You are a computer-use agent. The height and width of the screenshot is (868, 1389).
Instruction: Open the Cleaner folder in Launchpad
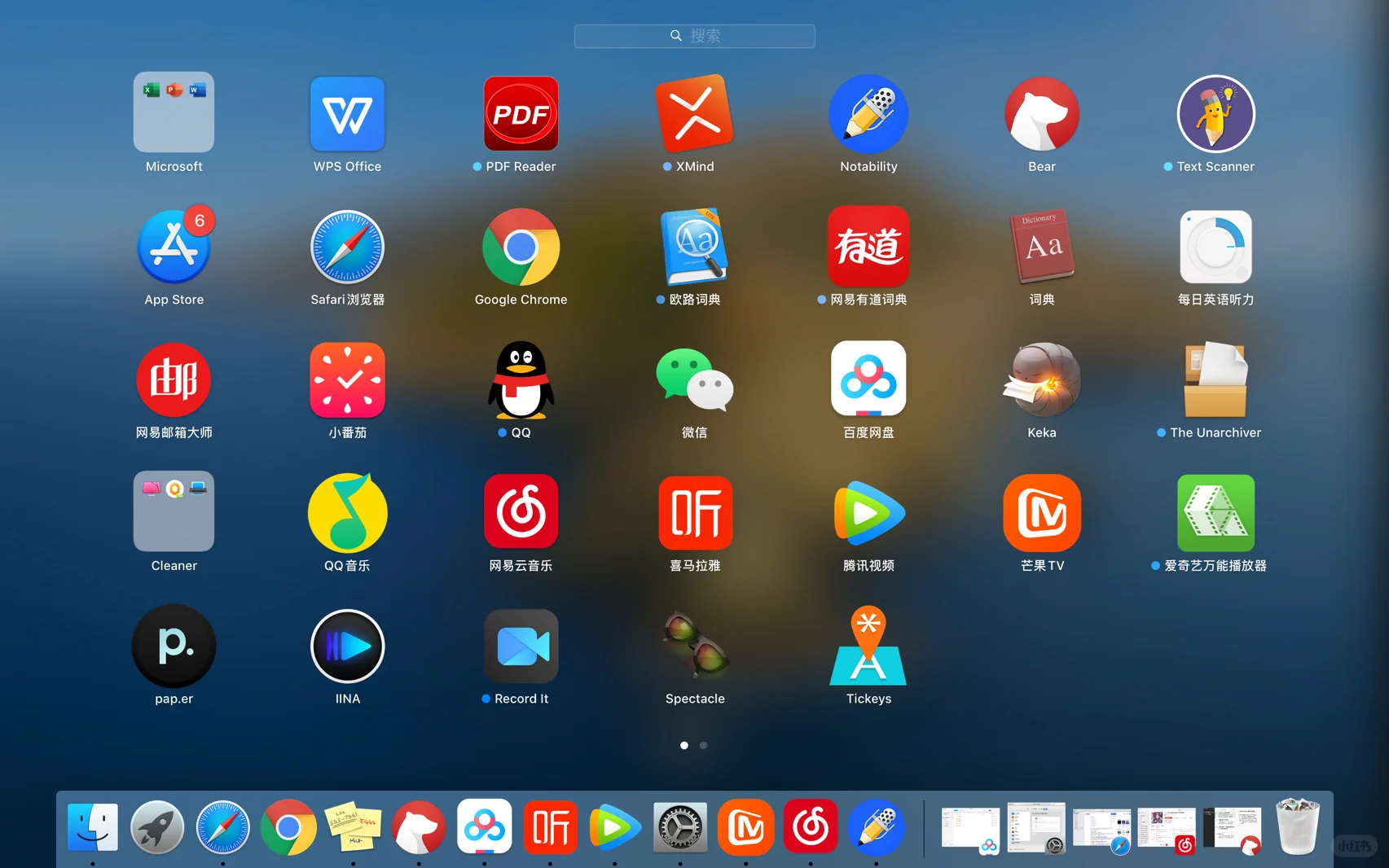pyautogui.click(x=174, y=511)
